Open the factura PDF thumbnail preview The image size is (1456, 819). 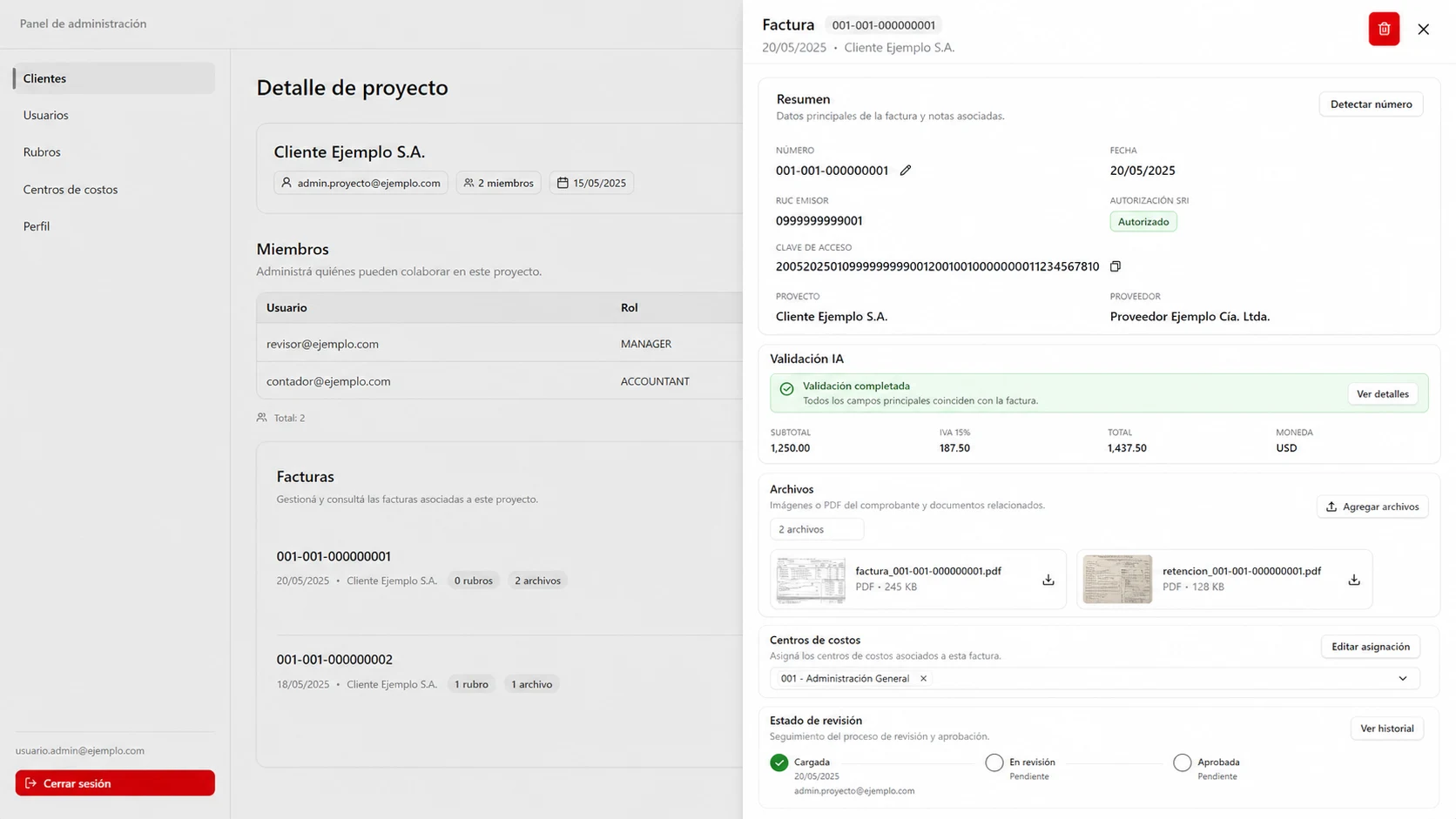811,580
